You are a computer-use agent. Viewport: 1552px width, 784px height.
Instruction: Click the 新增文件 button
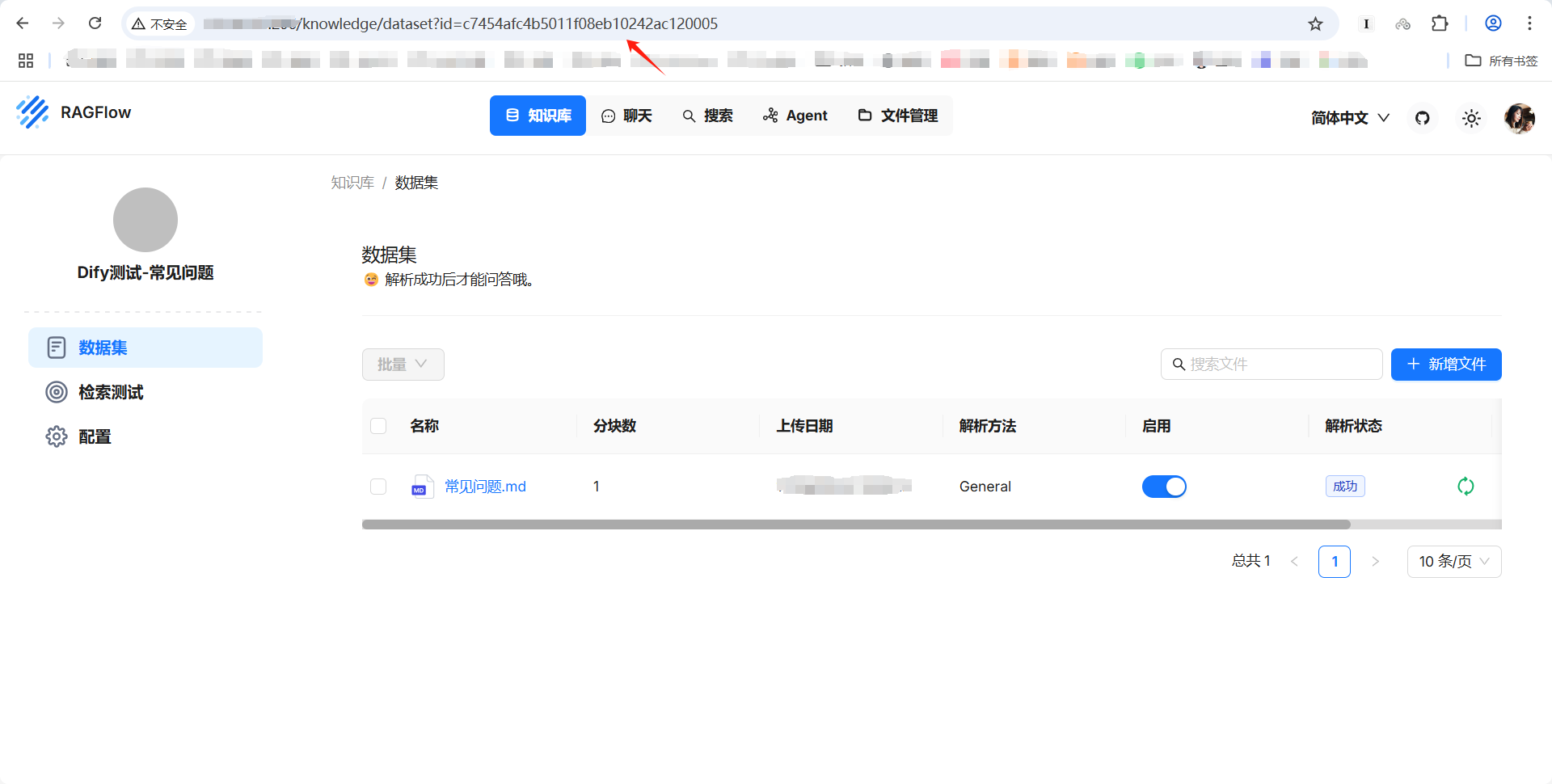(x=1446, y=365)
